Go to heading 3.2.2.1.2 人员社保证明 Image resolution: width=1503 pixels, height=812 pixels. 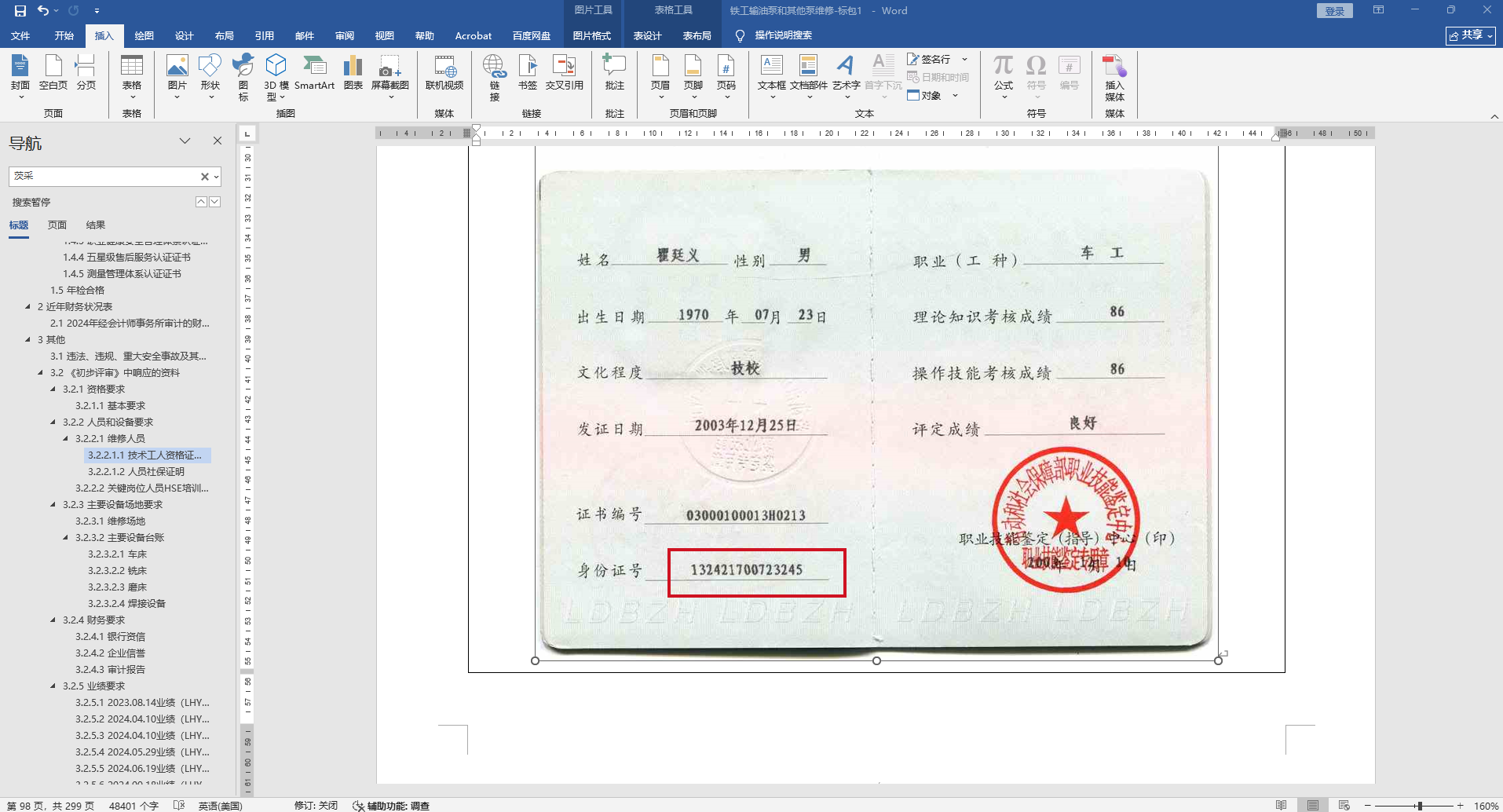[x=136, y=471]
